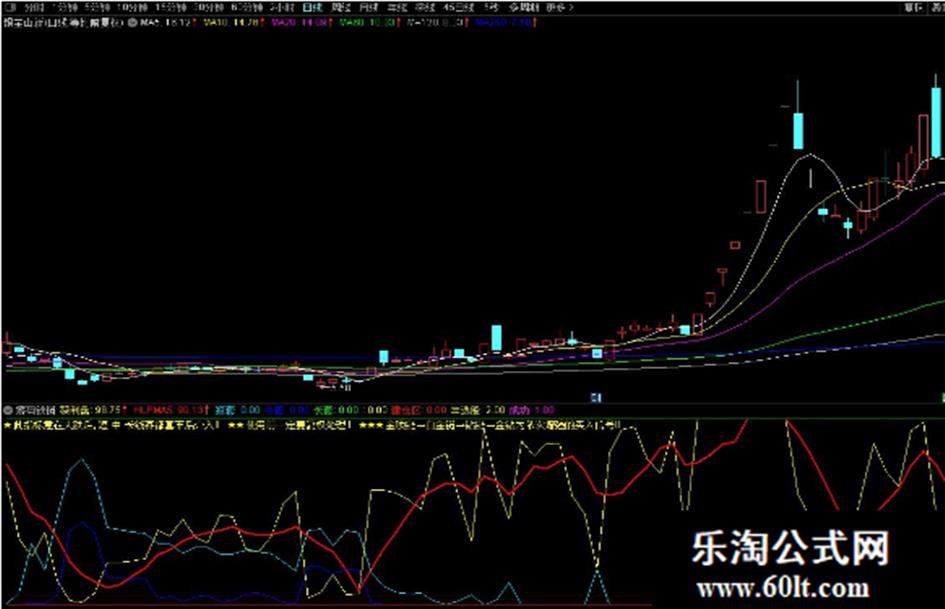The width and height of the screenshot is (945, 609).
Task: Select the 5分钟 period tab
Action: (x=98, y=7)
